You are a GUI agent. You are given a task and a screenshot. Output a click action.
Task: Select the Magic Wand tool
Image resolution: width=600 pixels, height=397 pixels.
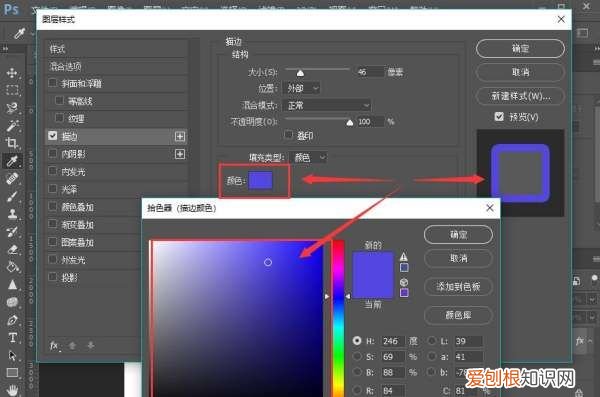(x=12, y=126)
